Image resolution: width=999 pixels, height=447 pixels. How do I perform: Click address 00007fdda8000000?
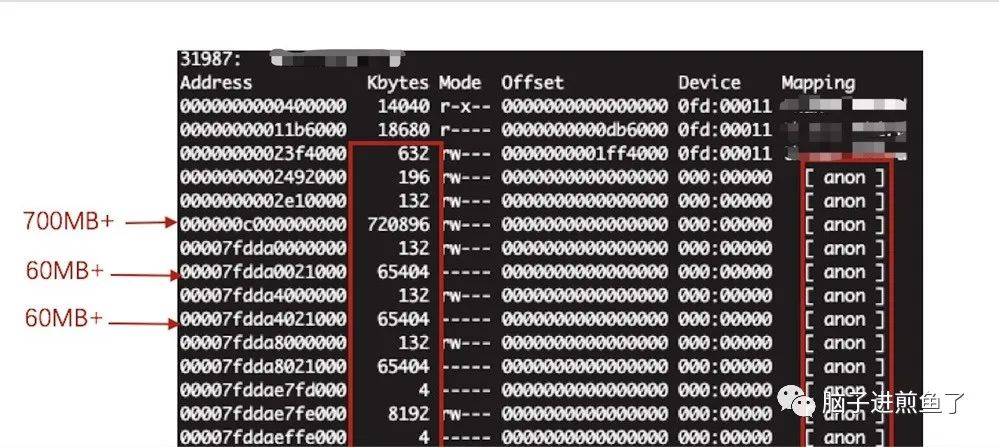pos(263,343)
